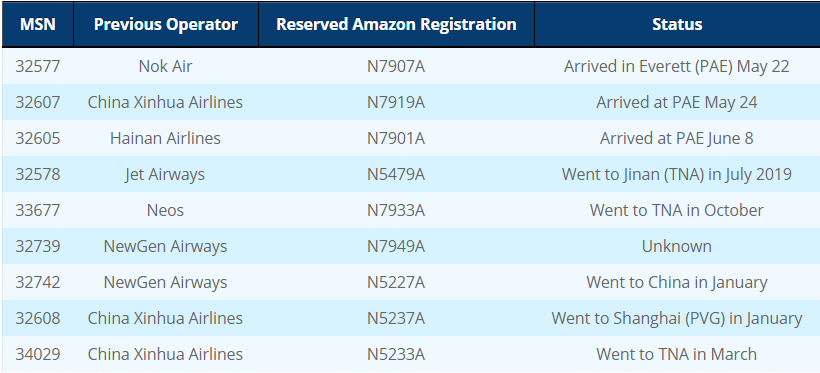Select 'Went to Shanghai (PVG) in January' cell
Viewport: 820px width, 373px height.
coord(677,319)
